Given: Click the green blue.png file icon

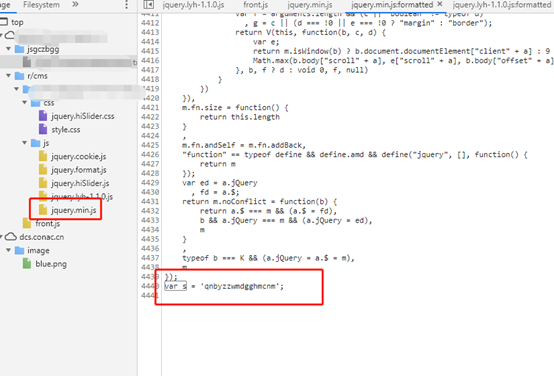Looking at the screenshot, I should (27, 264).
